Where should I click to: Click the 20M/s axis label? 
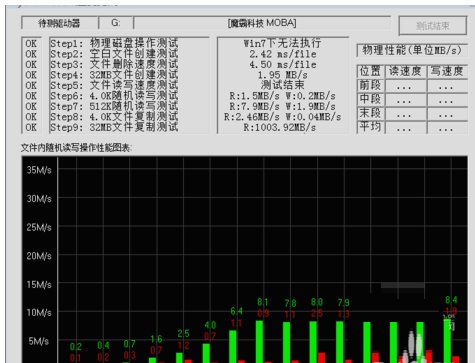[x=39, y=256]
